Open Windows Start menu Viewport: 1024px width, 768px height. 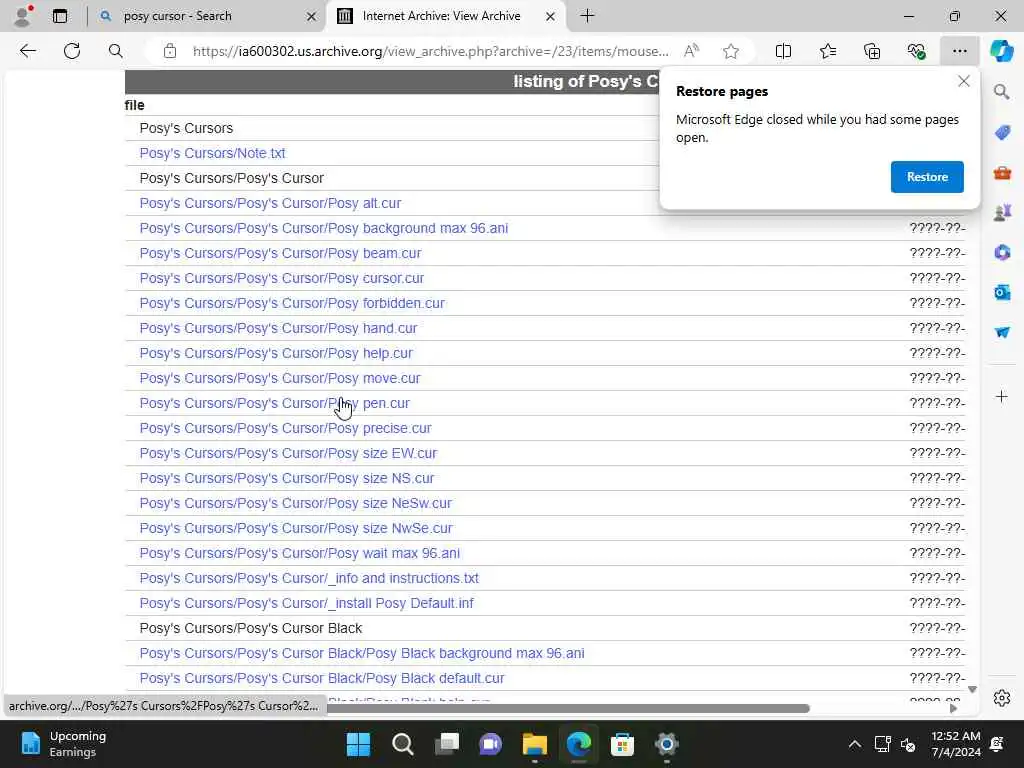coord(358,744)
